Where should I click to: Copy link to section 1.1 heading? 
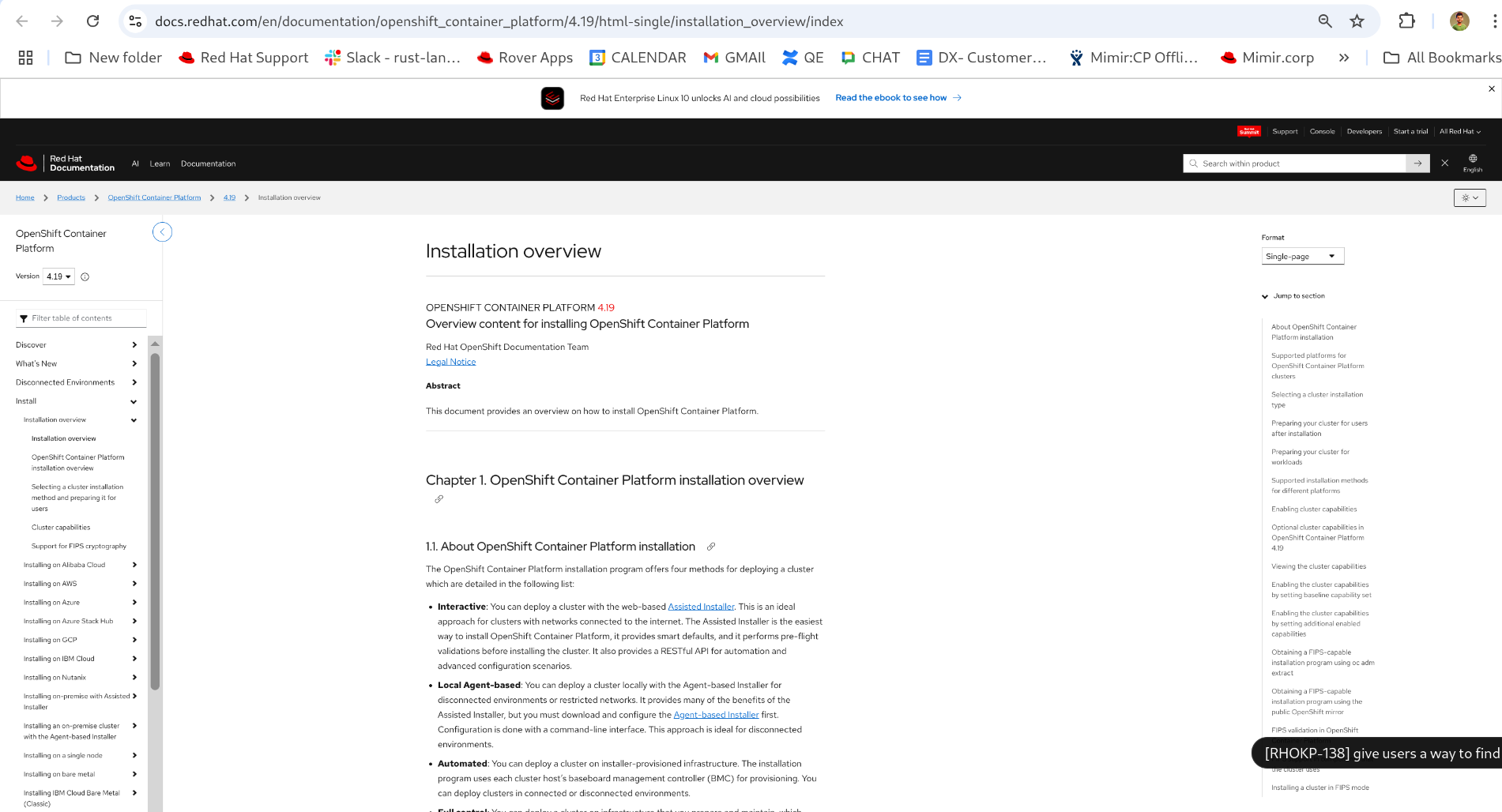click(711, 547)
